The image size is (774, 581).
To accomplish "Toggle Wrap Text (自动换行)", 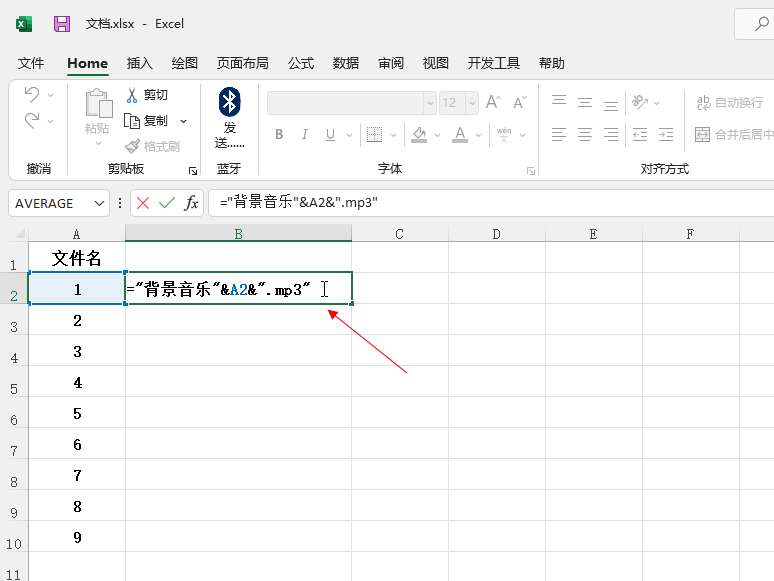I will pyautogui.click(x=730, y=102).
